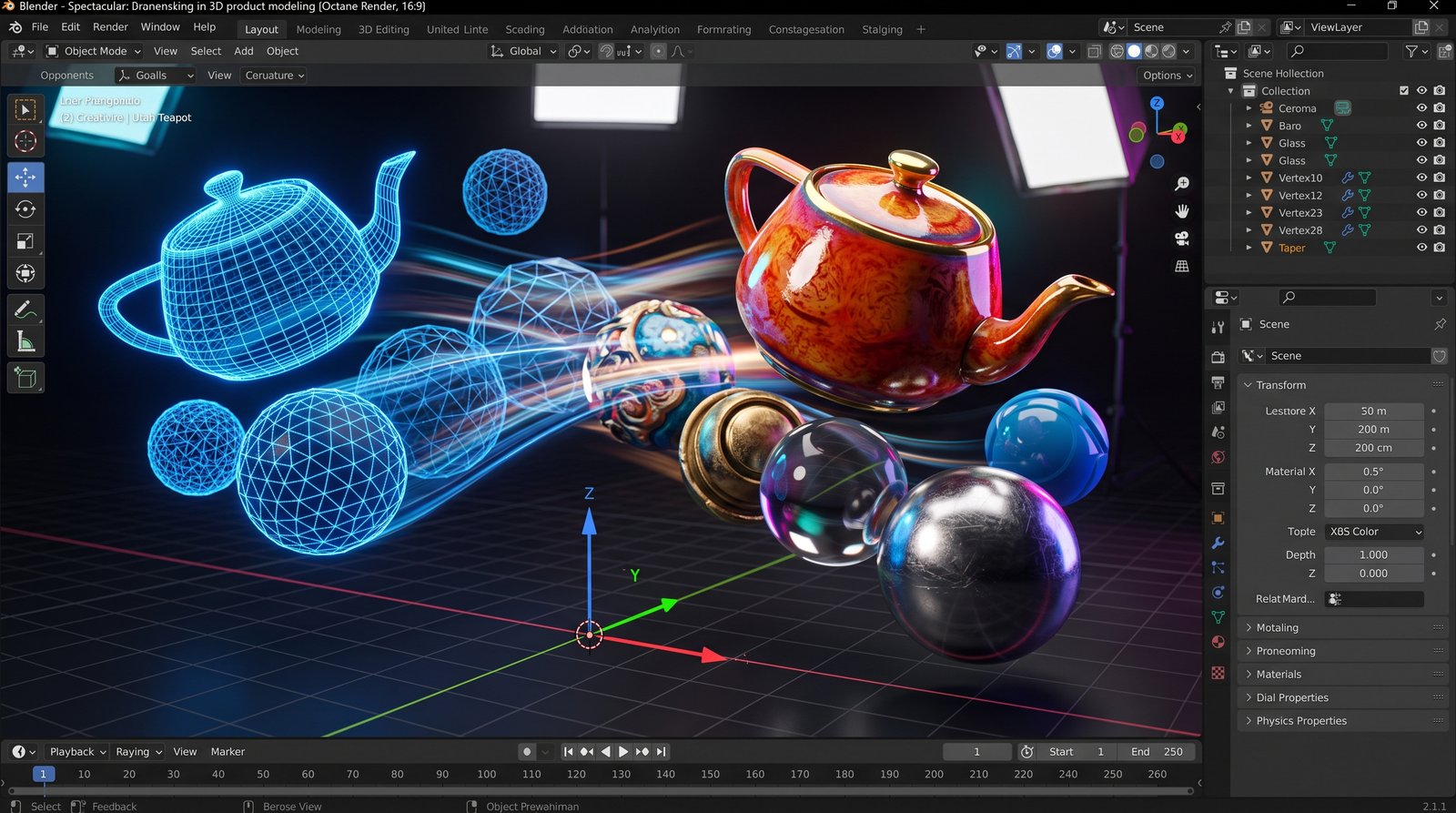Switch to the Modeling workspace tab

click(318, 29)
